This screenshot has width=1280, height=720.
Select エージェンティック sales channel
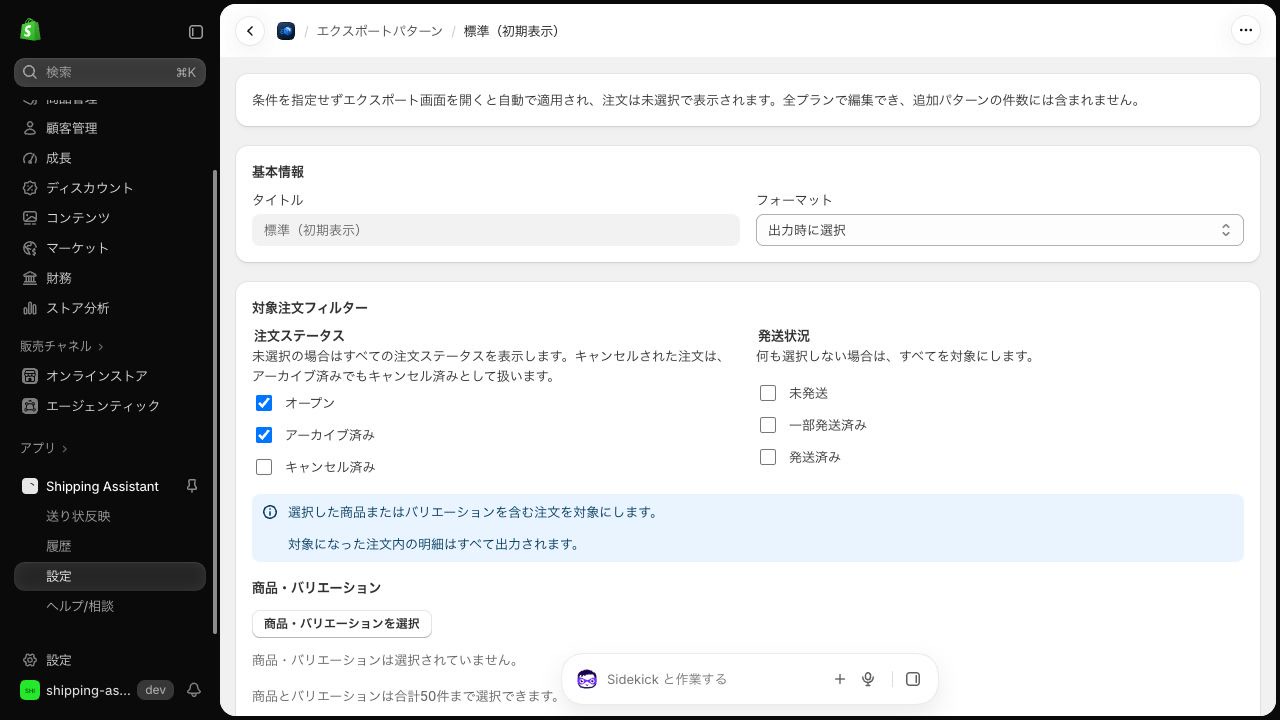[110, 406]
